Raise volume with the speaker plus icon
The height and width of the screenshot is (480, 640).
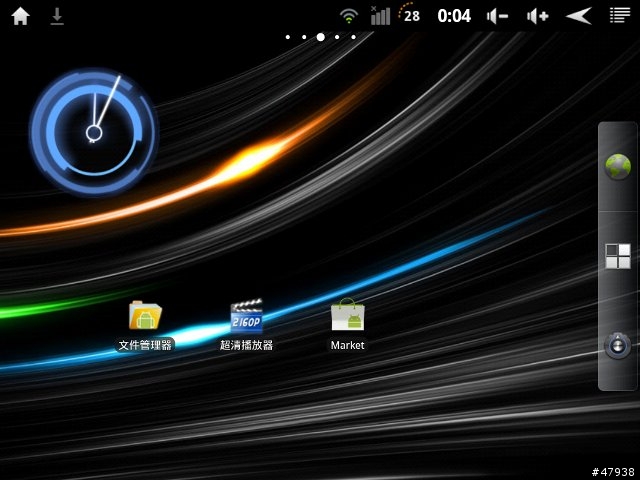pos(538,16)
